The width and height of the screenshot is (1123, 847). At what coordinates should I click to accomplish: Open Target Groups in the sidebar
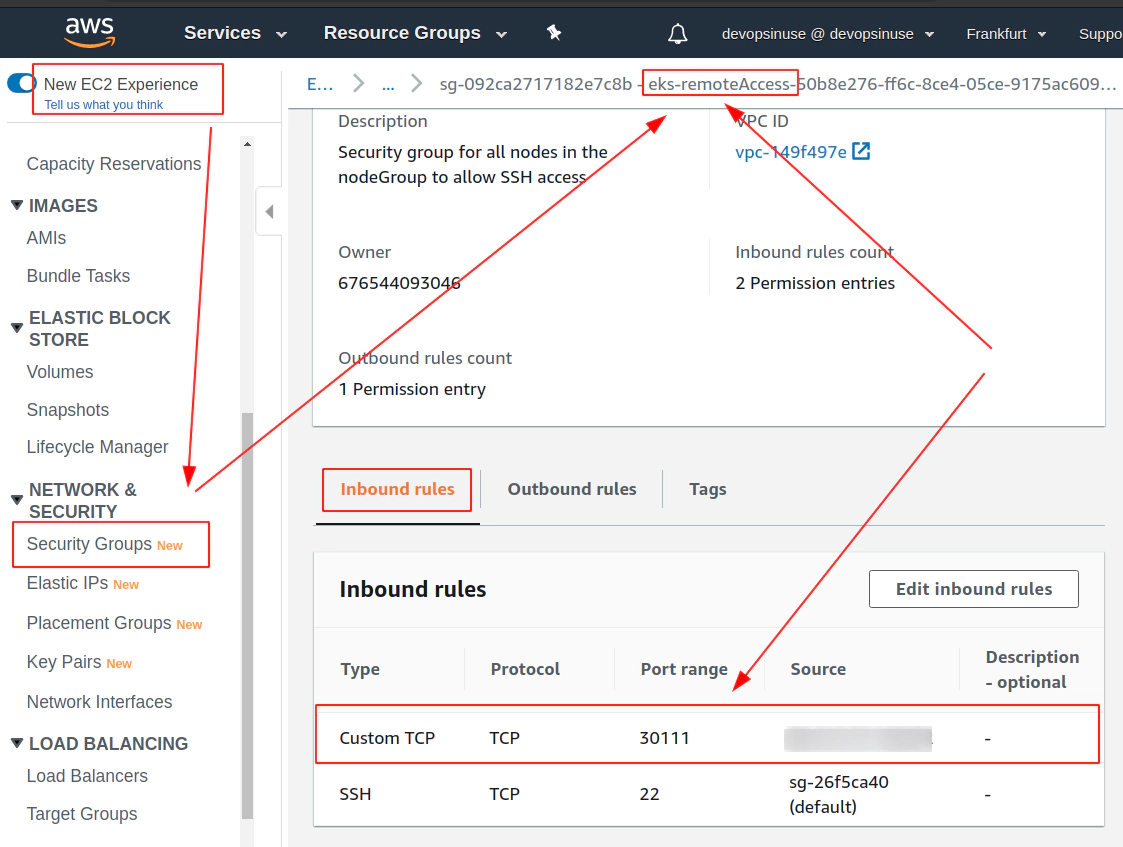(x=82, y=813)
